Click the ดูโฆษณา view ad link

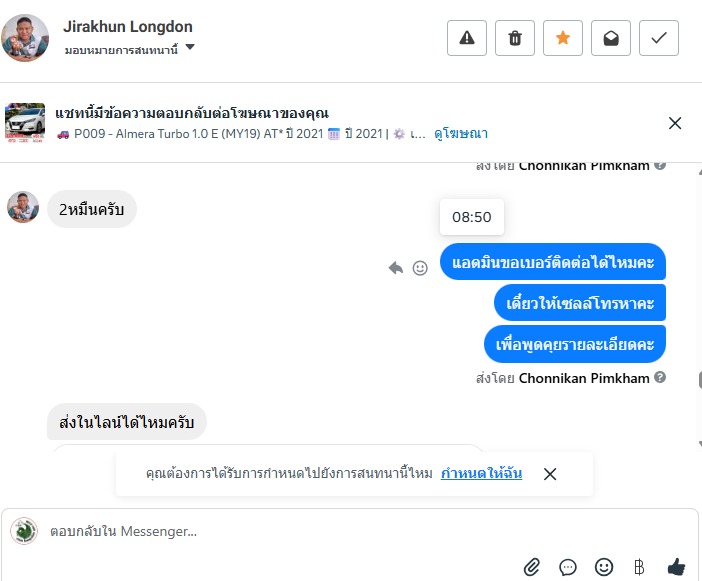[461, 133]
